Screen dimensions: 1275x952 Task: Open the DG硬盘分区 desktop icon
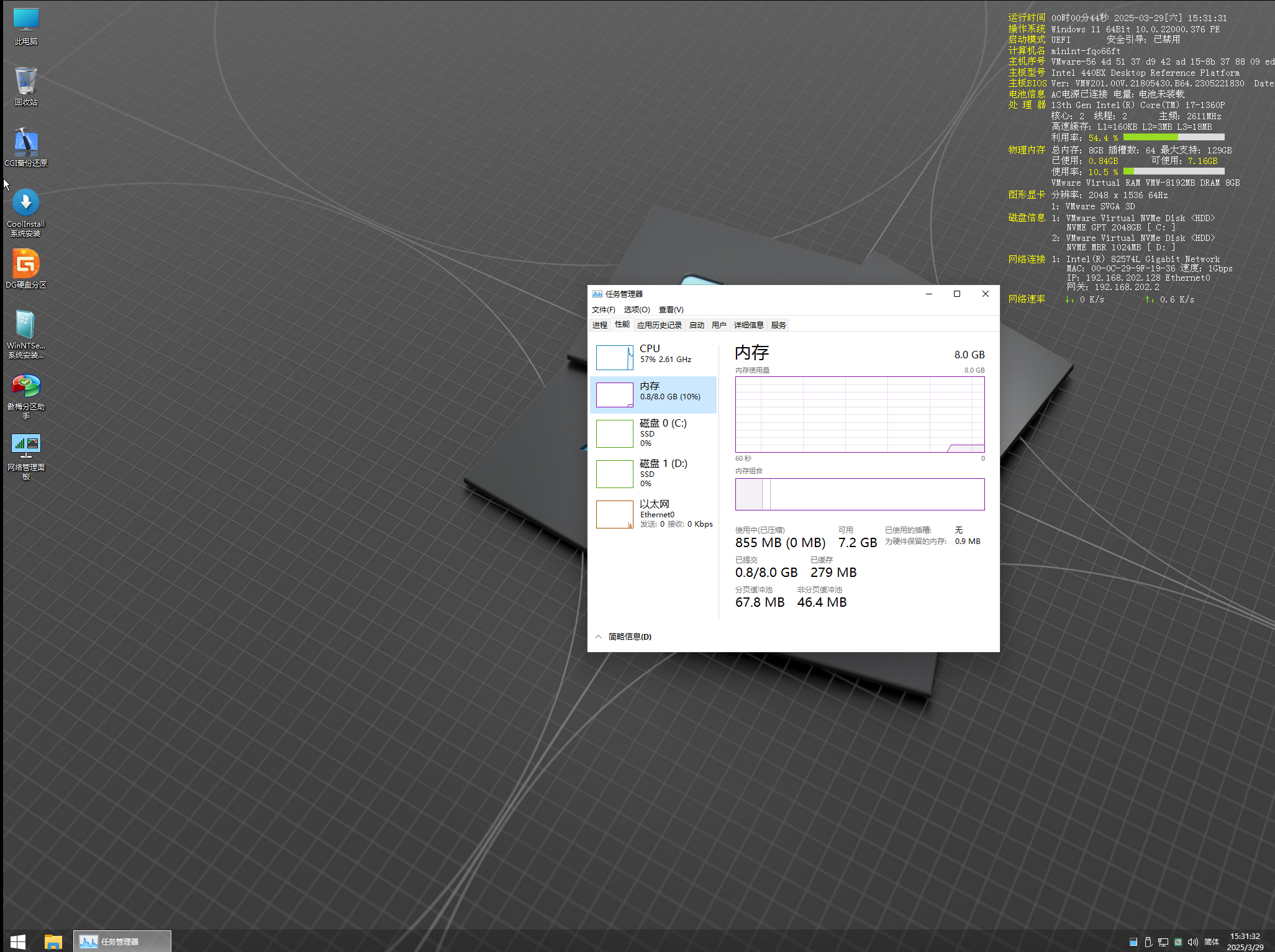(x=26, y=269)
